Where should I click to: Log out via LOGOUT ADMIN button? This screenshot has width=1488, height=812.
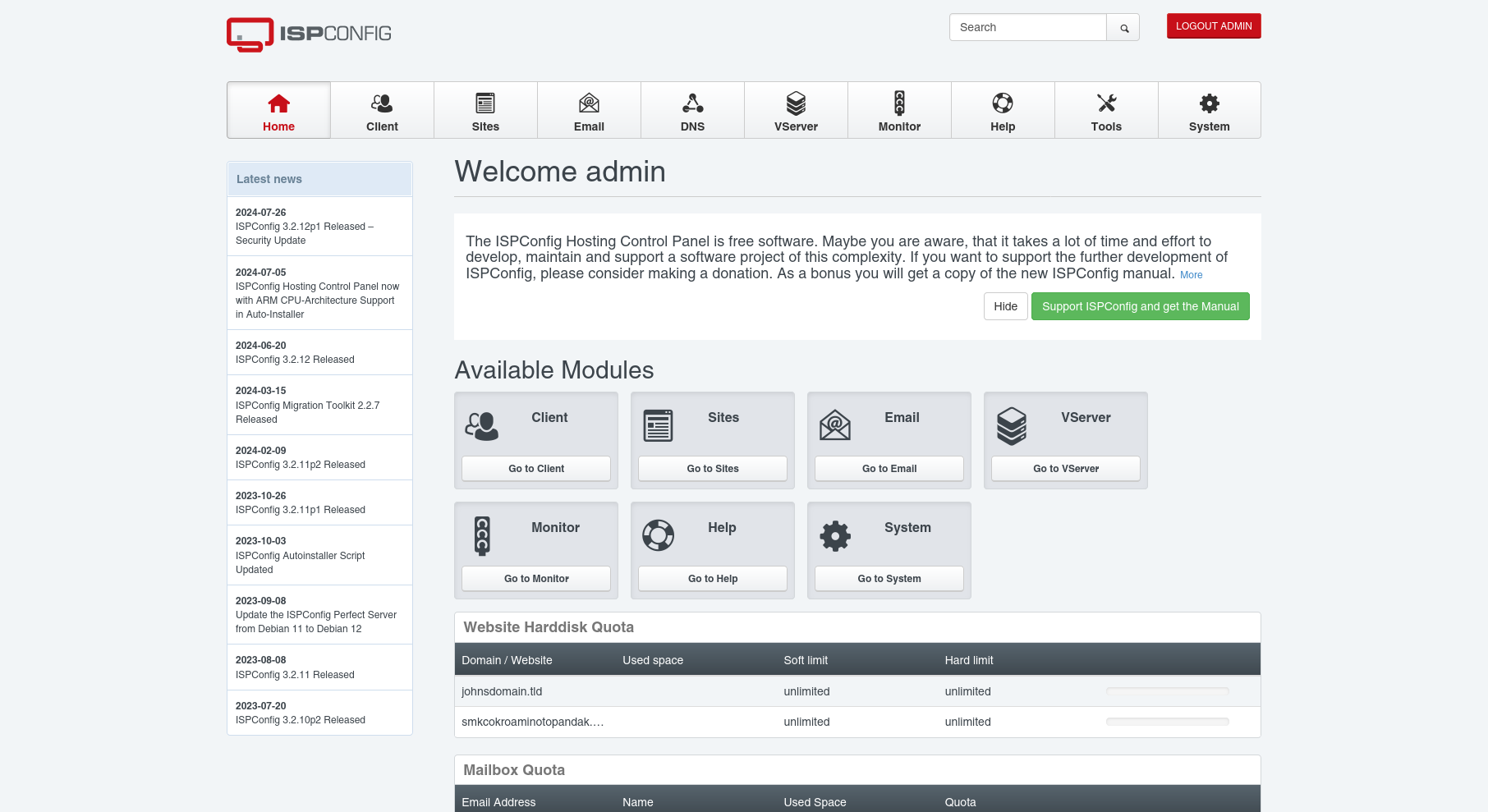click(x=1214, y=26)
